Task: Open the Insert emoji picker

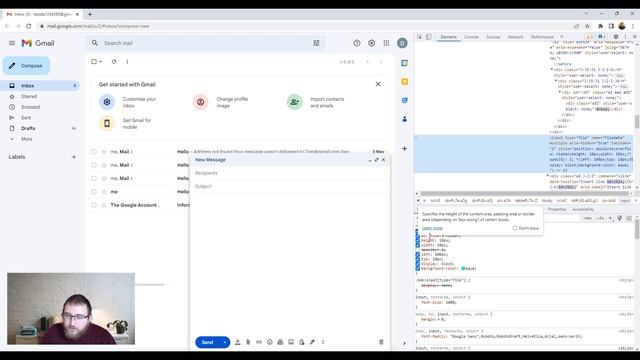Action: 269,342
